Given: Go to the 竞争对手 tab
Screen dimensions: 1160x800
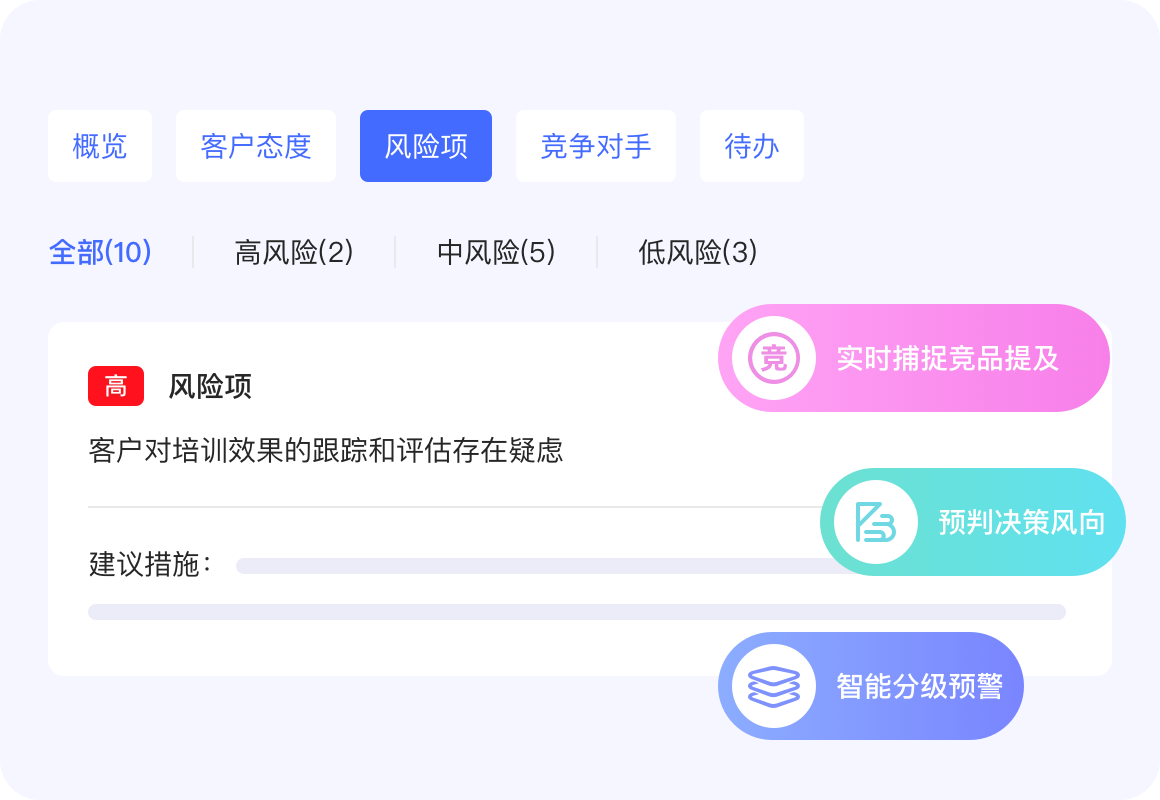Looking at the screenshot, I should [596, 146].
